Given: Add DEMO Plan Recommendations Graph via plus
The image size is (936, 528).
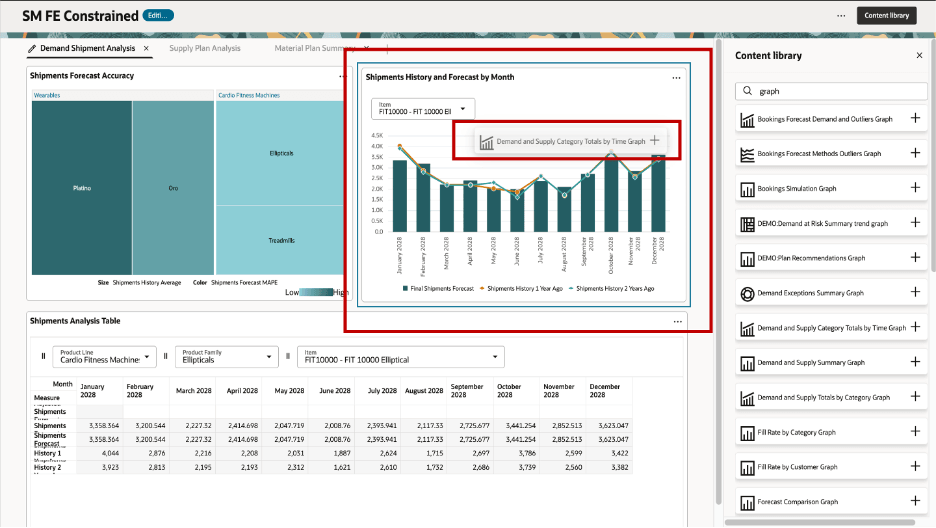Looking at the screenshot, I should click(915, 258).
